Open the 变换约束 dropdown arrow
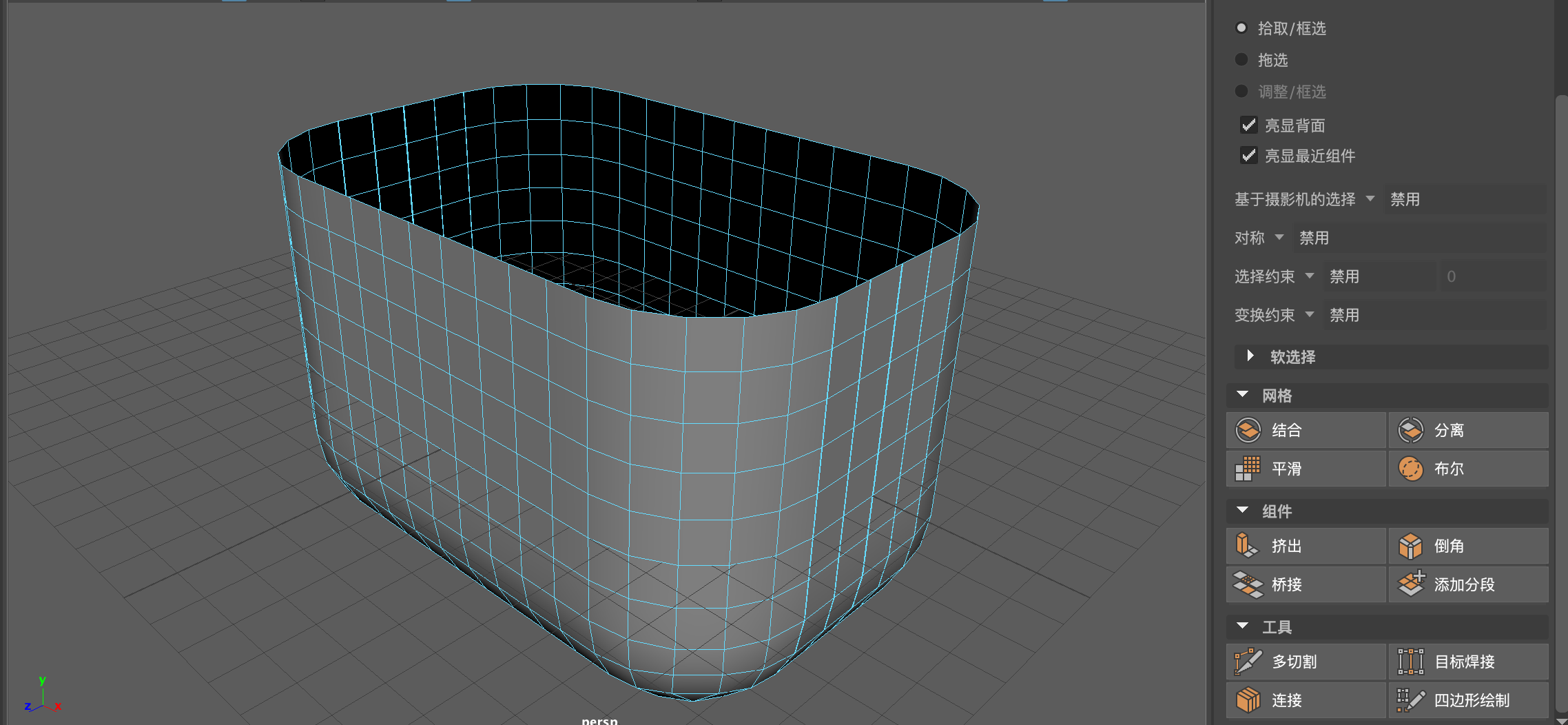This screenshot has height=725, width=1568. pos(1310,314)
